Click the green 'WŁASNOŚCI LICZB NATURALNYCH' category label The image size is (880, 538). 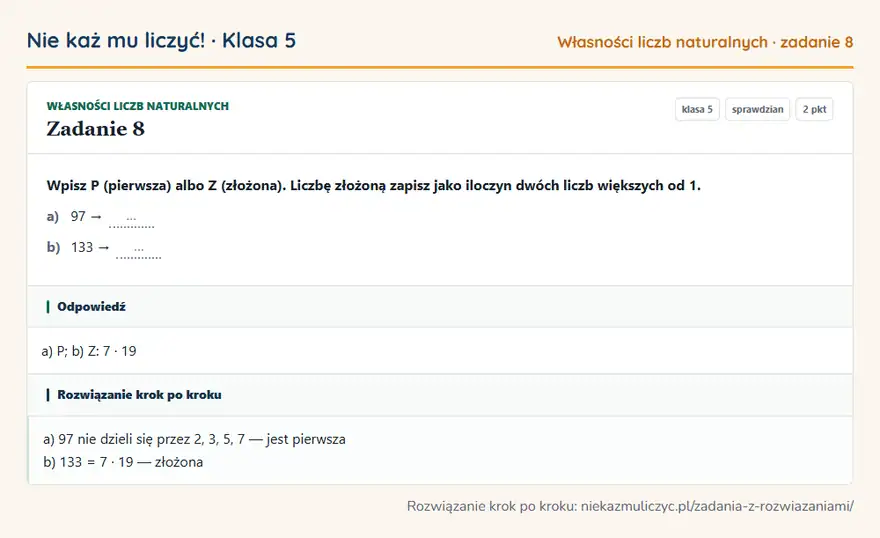point(138,106)
